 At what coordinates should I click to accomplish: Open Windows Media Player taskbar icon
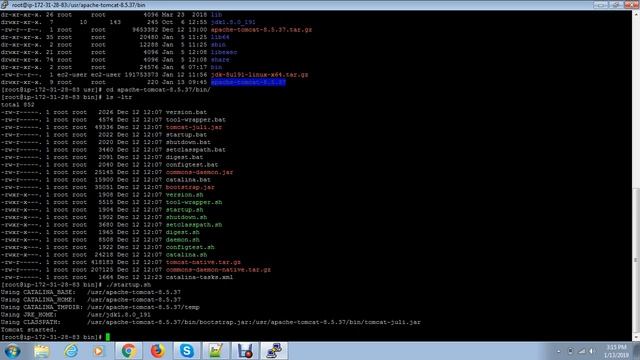point(99,351)
